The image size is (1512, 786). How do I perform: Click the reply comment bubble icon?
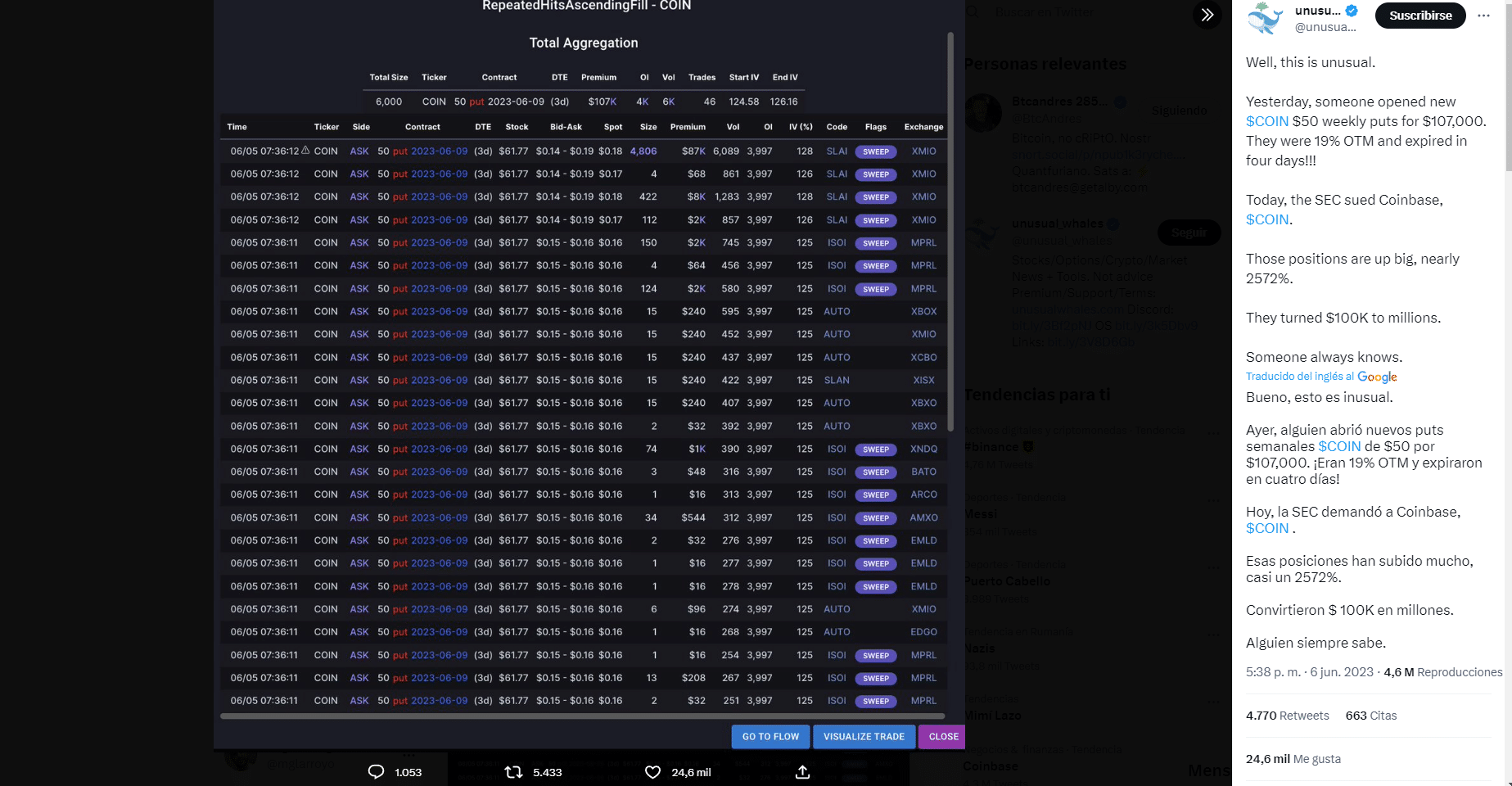pos(376,772)
